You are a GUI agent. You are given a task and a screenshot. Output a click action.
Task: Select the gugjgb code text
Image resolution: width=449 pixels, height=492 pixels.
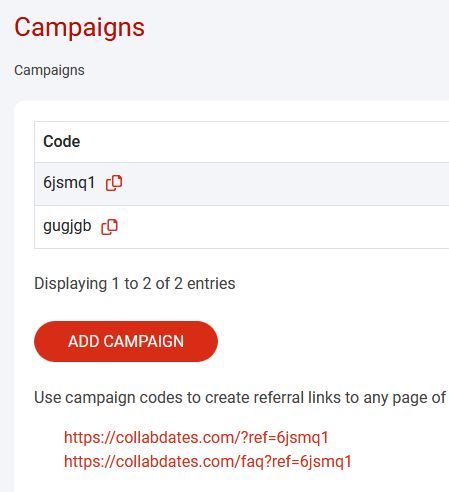point(67,227)
